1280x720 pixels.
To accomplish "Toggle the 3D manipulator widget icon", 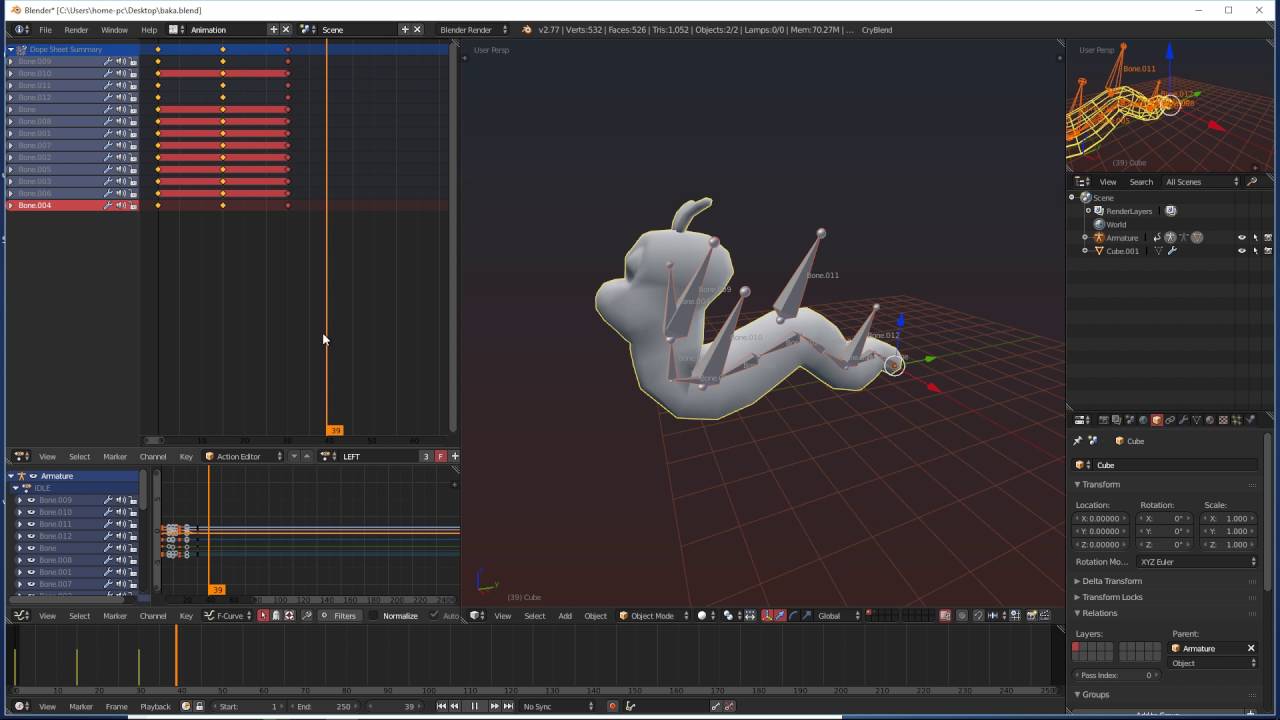I will pyautogui.click(x=767, y=616).
